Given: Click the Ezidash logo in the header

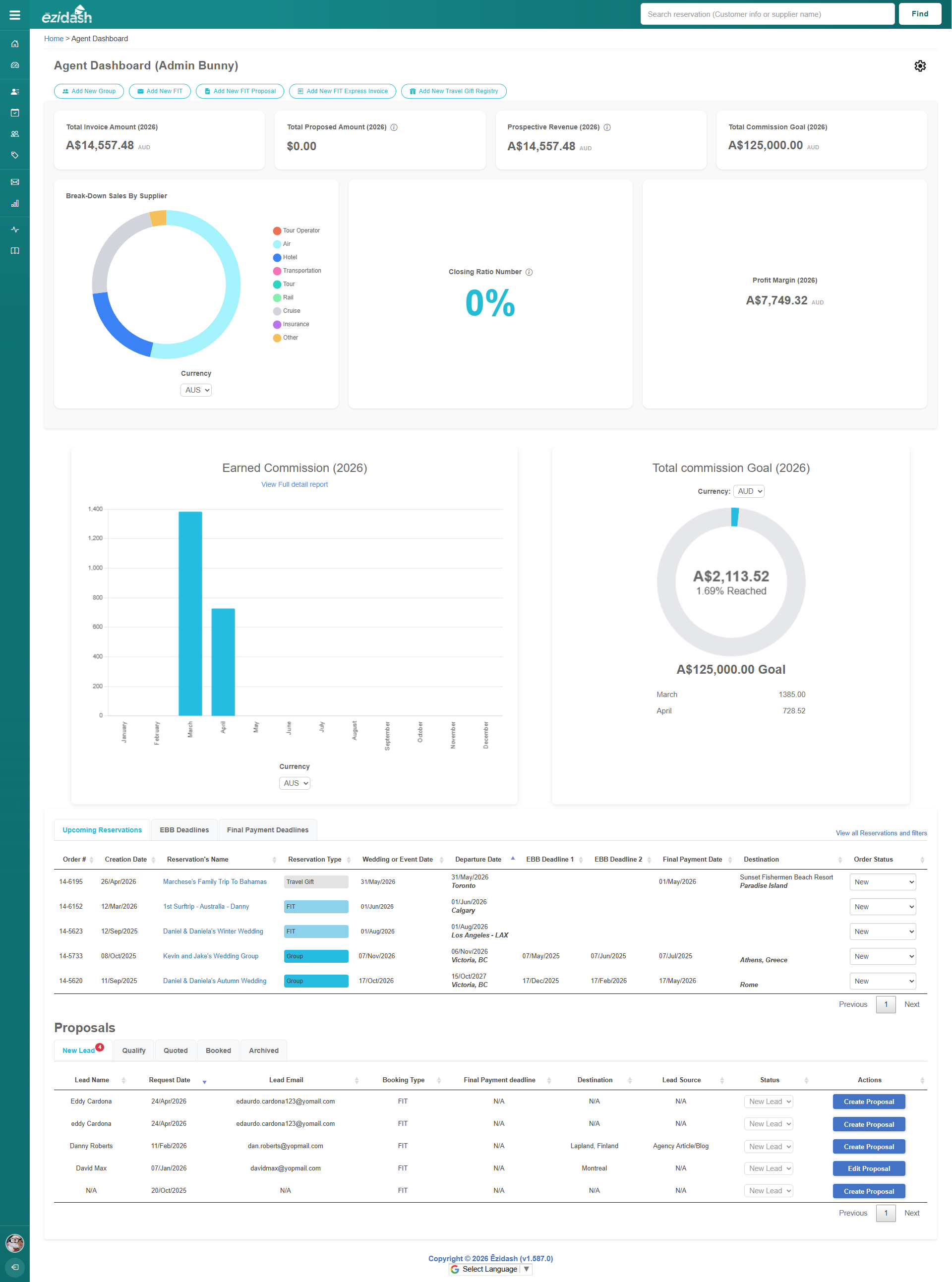Looking at the screenshot, I should (67, 14).
